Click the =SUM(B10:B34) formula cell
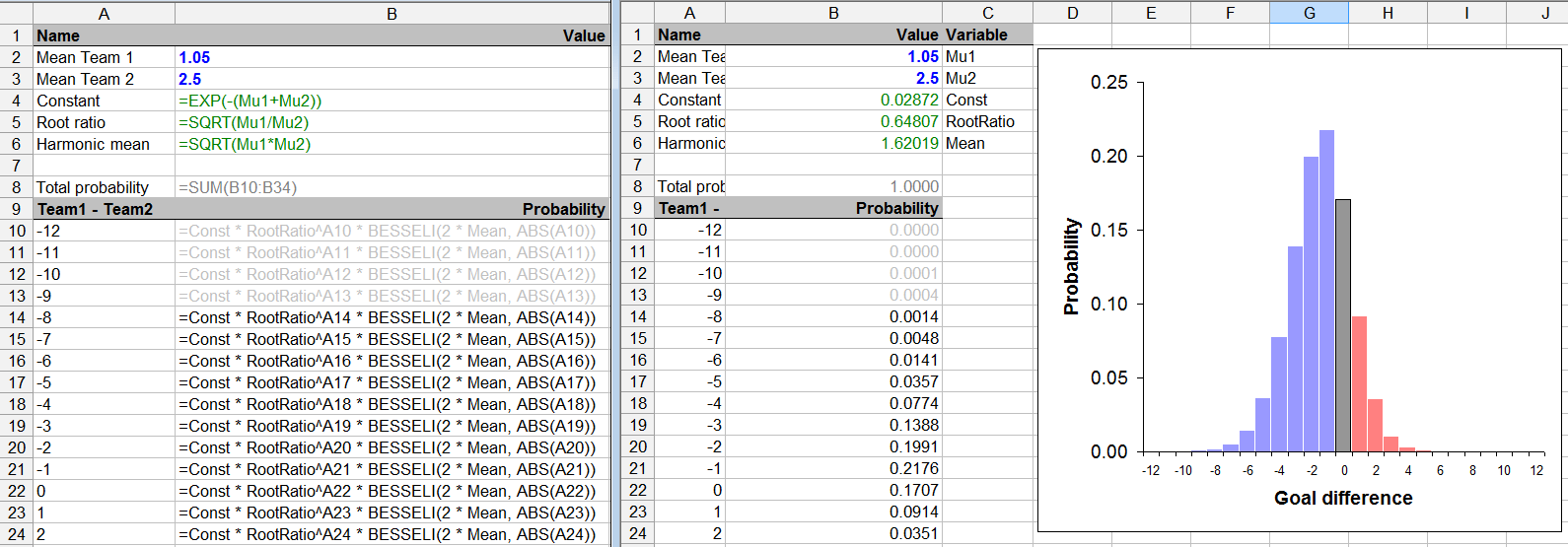 [392, 187]
